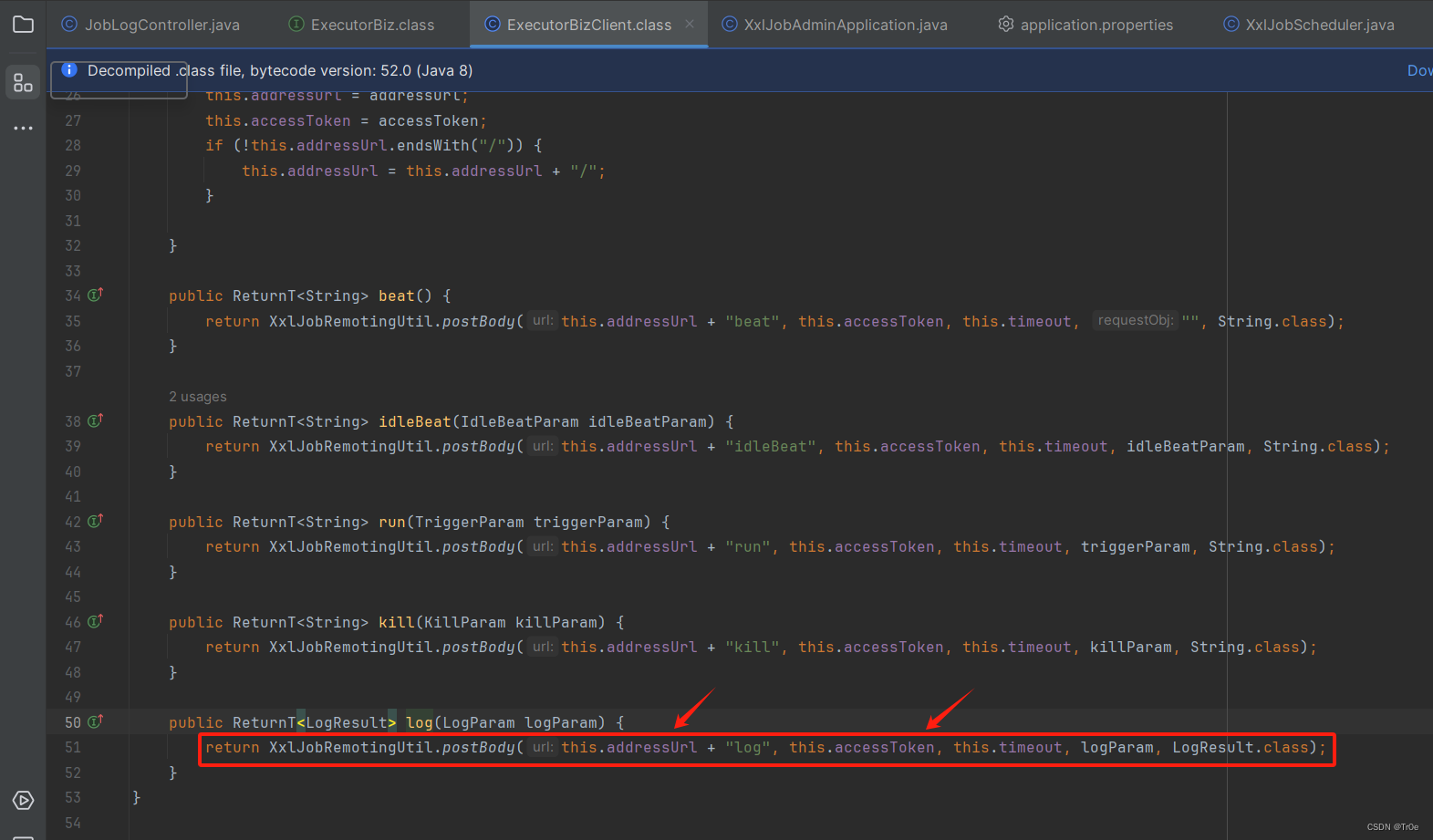The image size is (1433, 840).
Task: Click the decompiled info icon in banner
Action: click(x=69, y=70)
